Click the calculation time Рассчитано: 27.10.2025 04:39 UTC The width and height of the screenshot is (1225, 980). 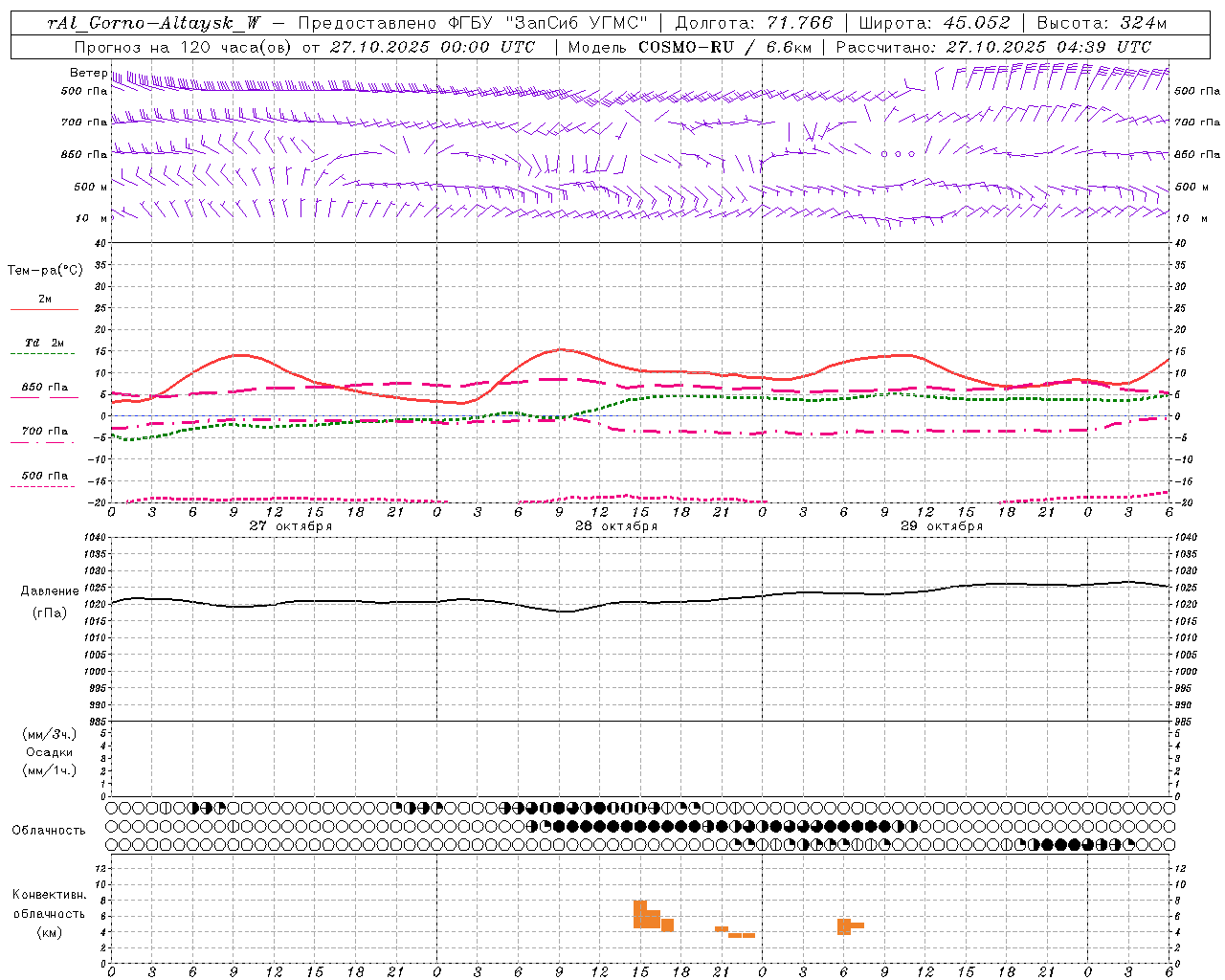(993, 47)
